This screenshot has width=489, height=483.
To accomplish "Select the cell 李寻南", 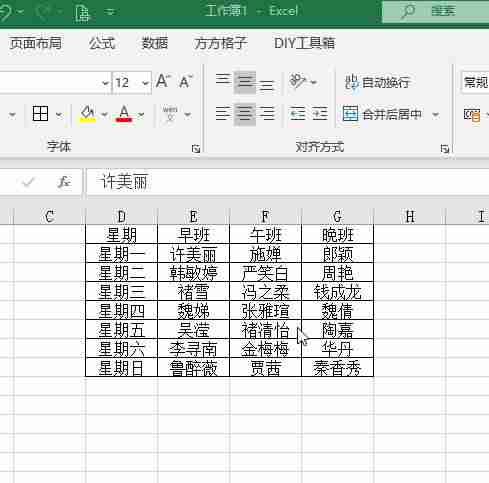I will tap(194, 349).
